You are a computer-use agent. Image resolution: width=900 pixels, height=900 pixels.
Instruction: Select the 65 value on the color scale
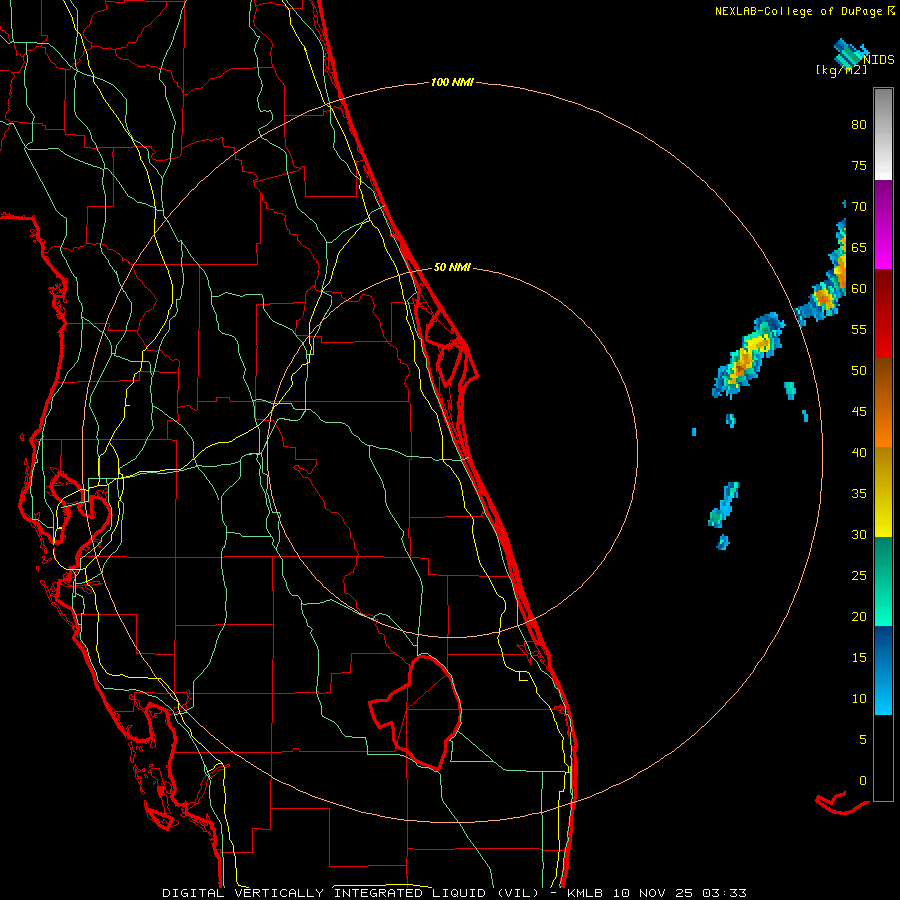click(859, 248)
